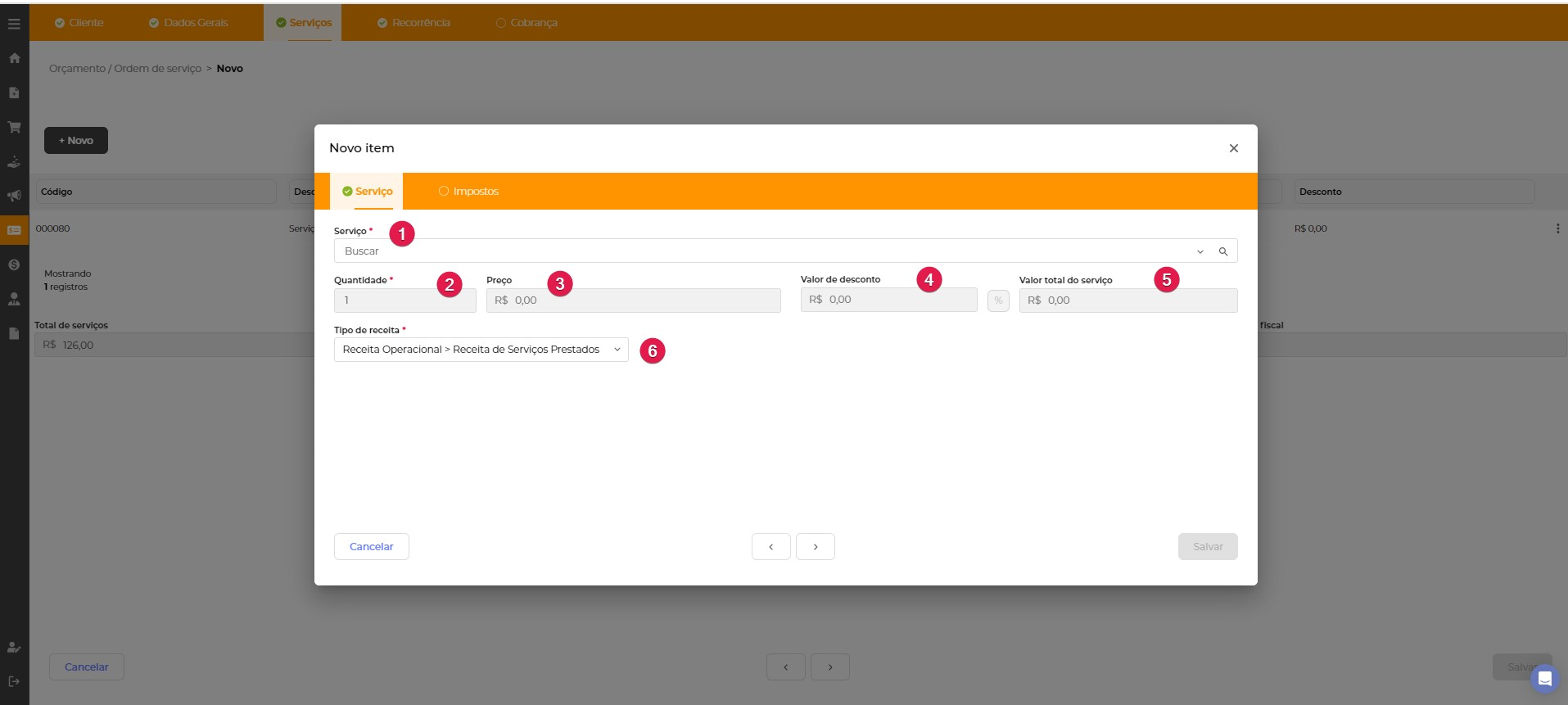
Task: Open the chat support bubble icon
Action: [x=1544, y=679]
